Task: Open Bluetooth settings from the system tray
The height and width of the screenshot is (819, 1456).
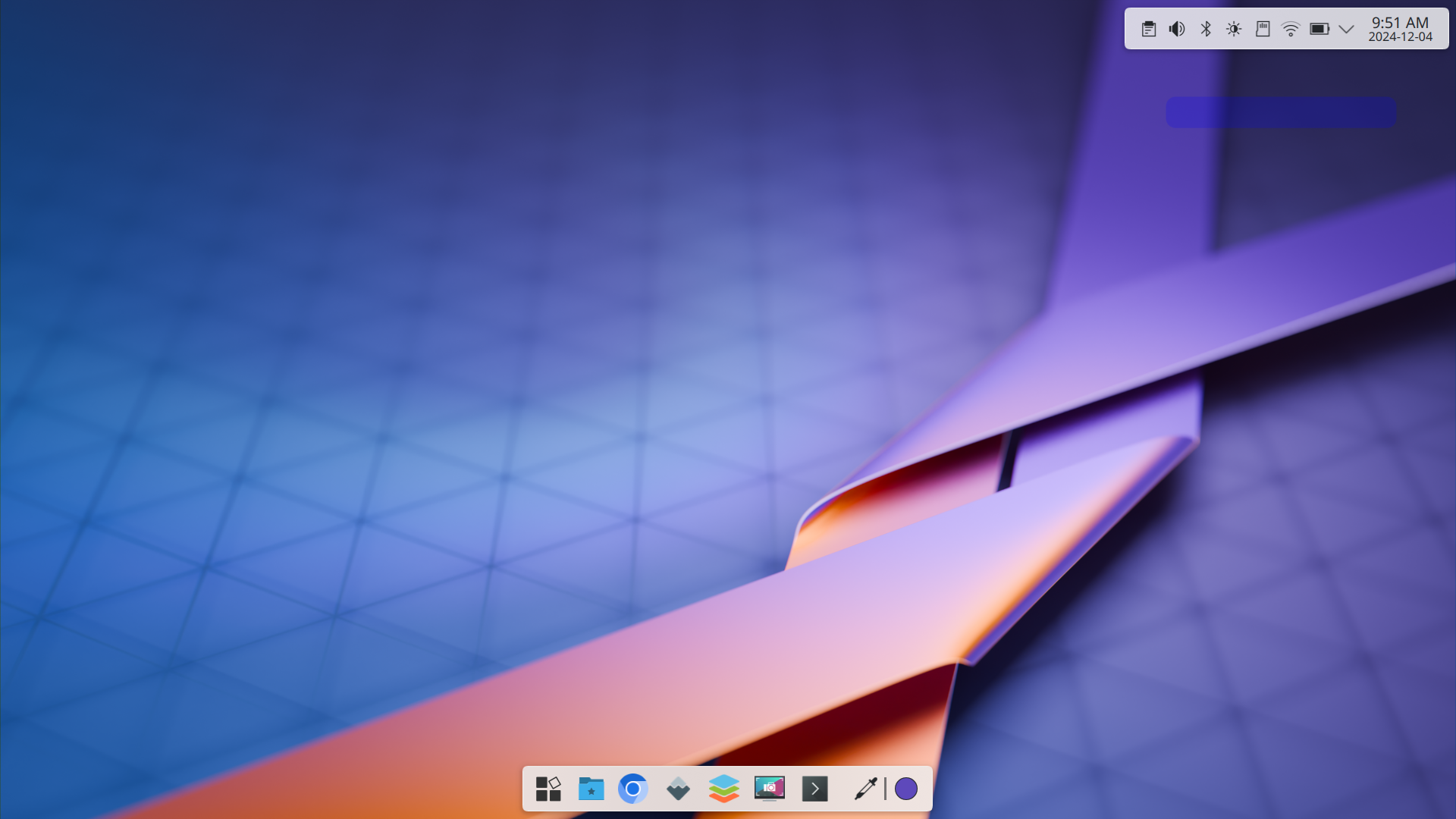Action: [x=1206, y=29]
